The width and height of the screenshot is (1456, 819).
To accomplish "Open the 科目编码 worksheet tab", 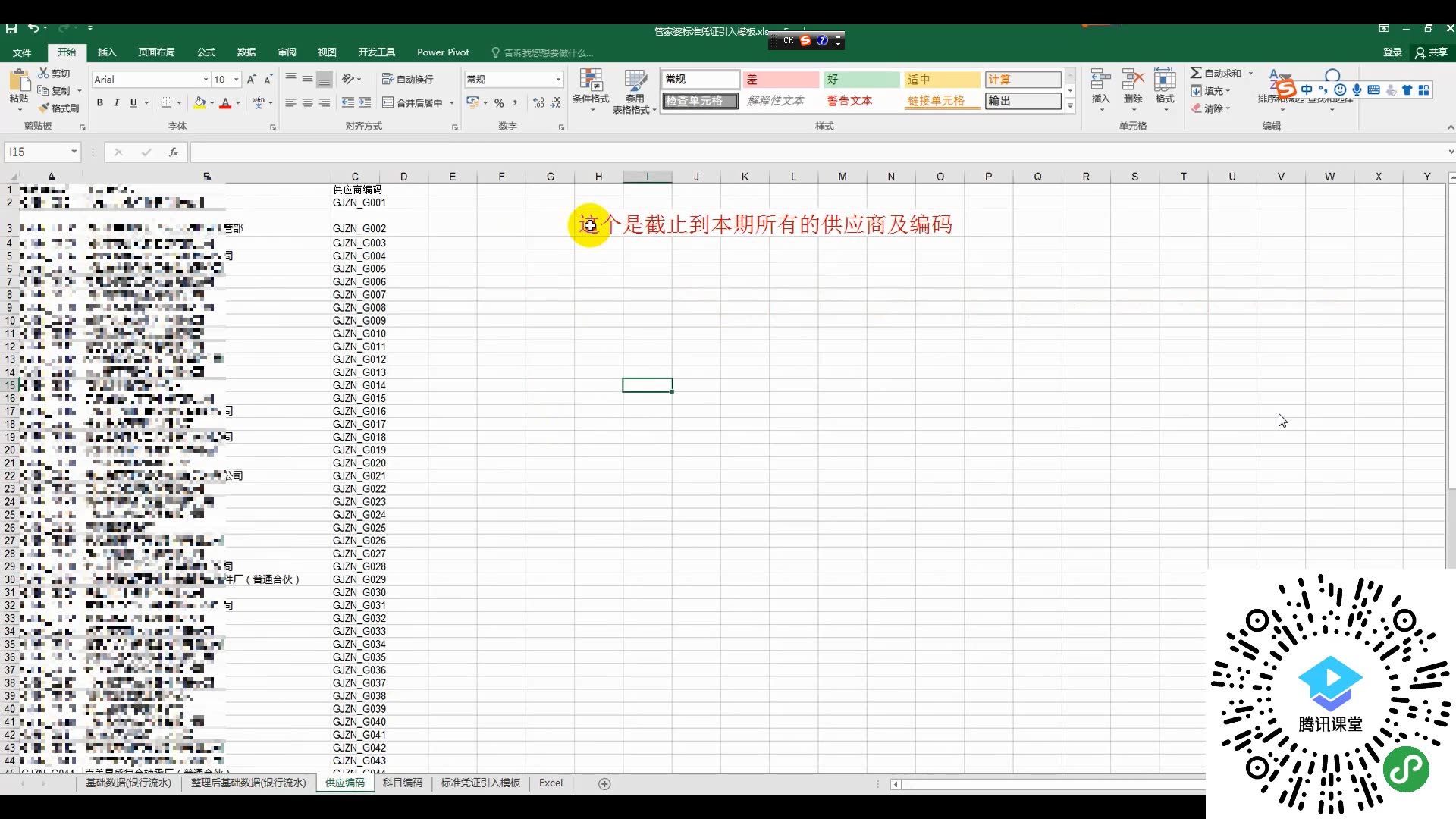I will tap(402, 783).
